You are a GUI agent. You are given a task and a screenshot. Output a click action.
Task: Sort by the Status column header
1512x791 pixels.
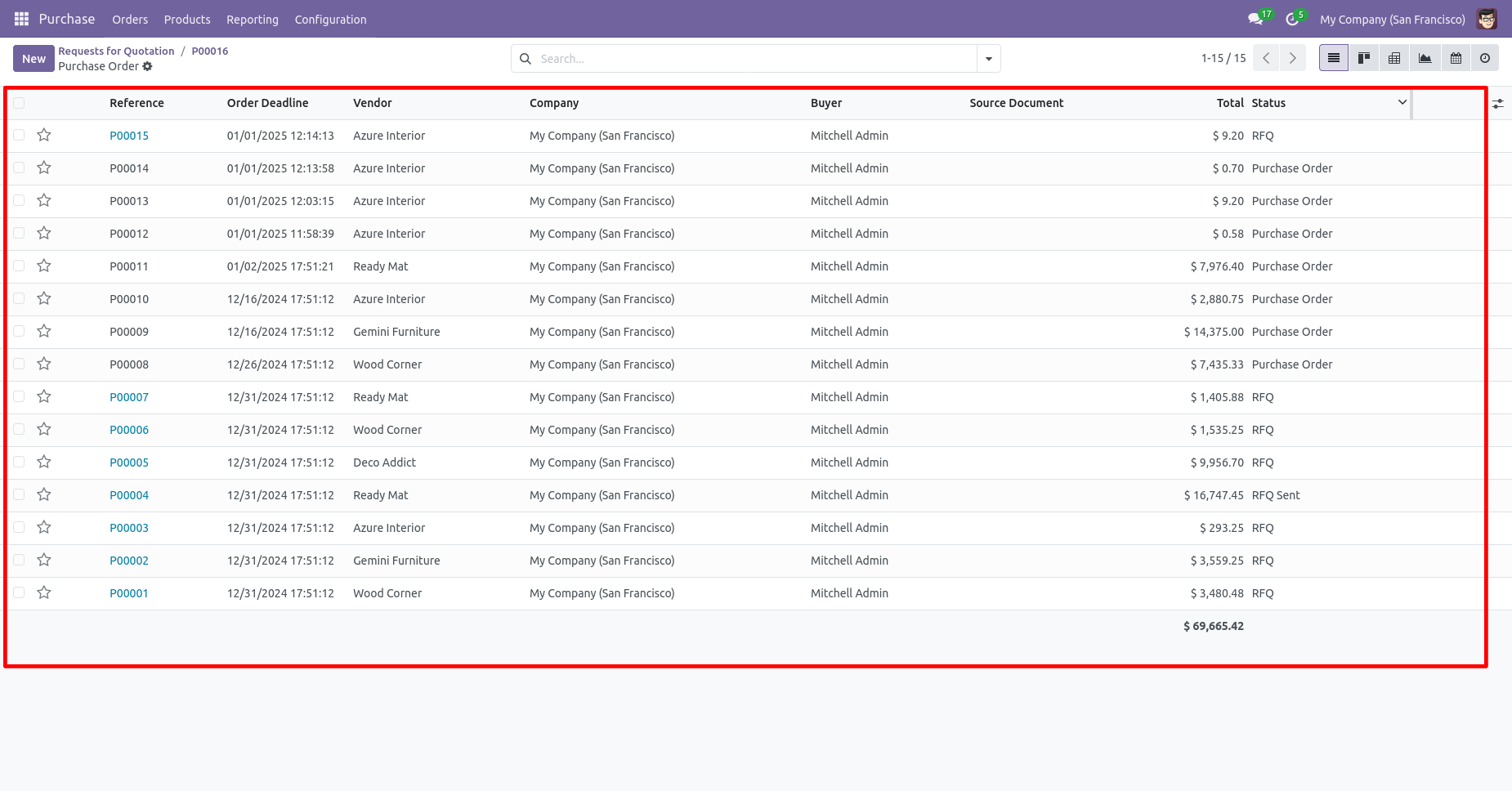point(1268,103)
